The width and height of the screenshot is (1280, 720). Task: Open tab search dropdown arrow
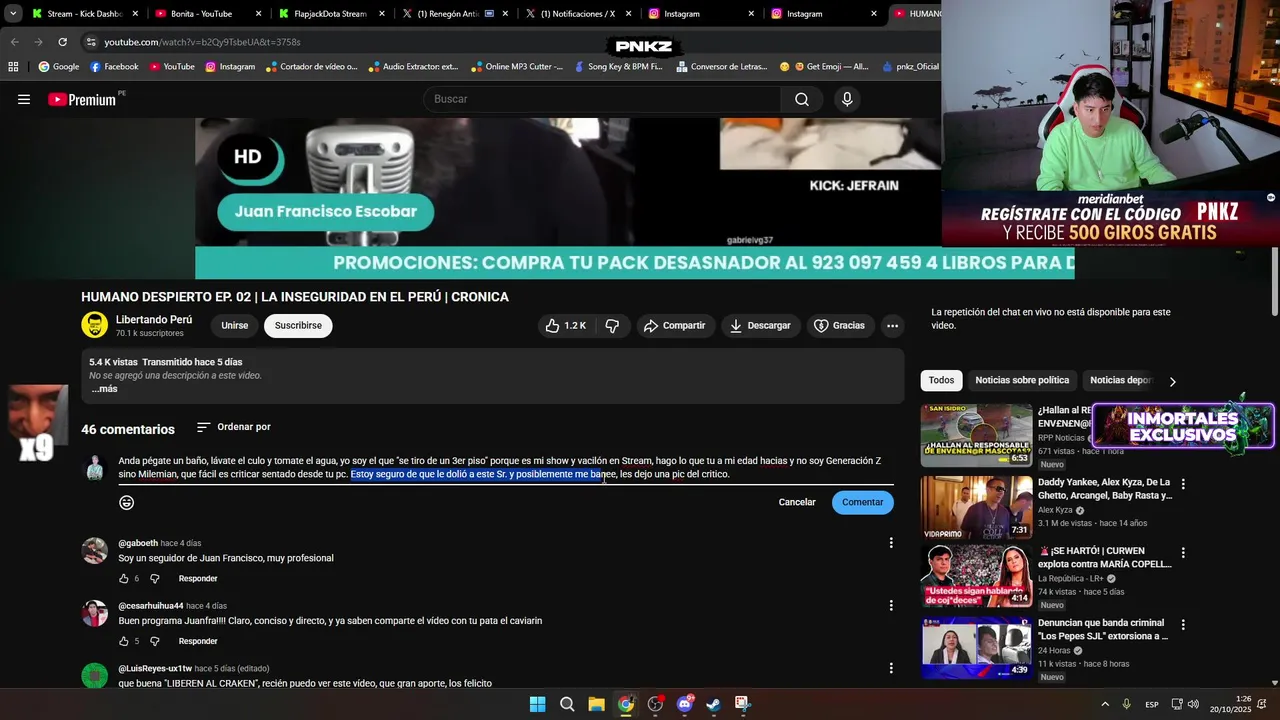tap(13, 14)
